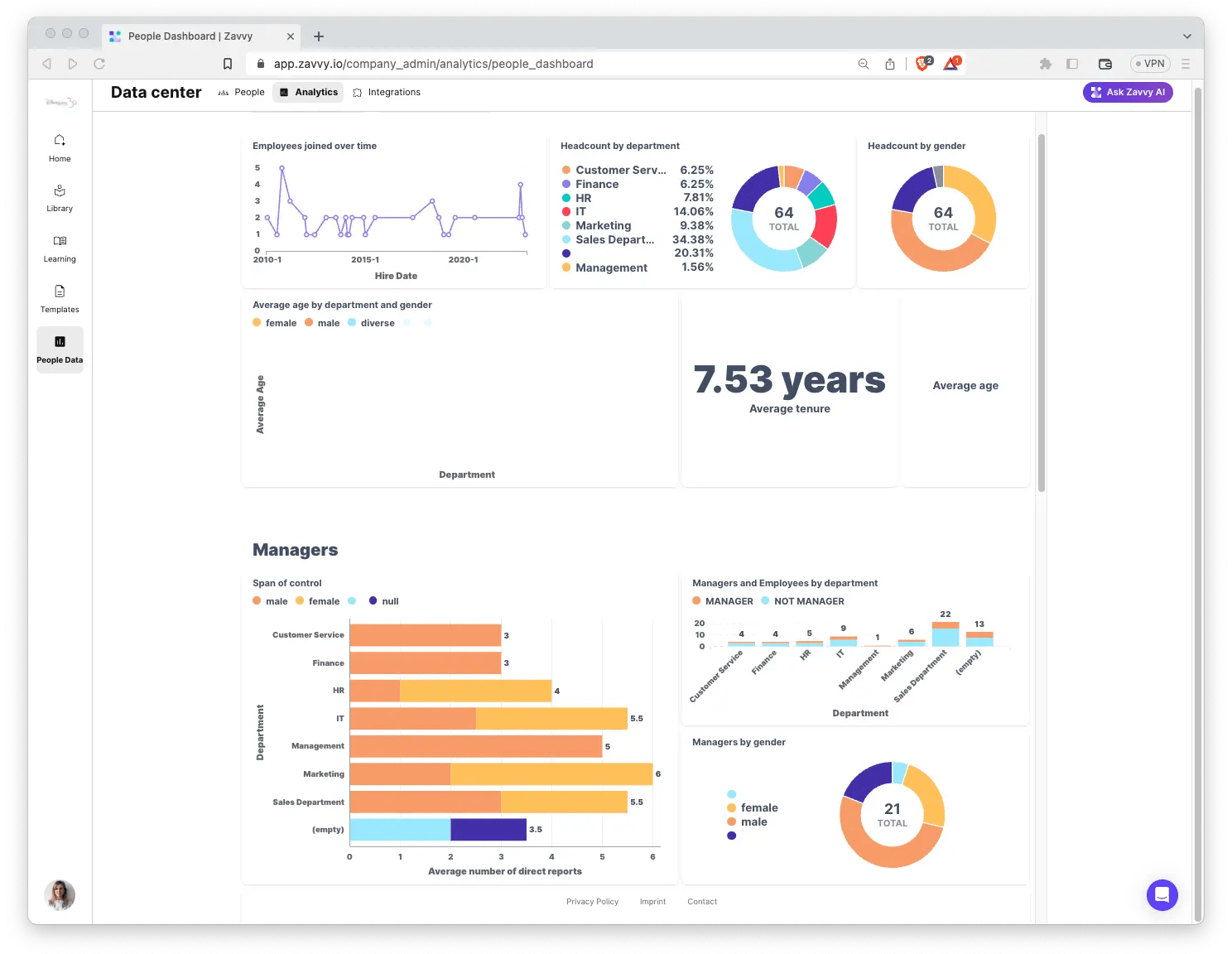
Task: Toggle diverse in Average age legend
Action: (x=371, y=323)
